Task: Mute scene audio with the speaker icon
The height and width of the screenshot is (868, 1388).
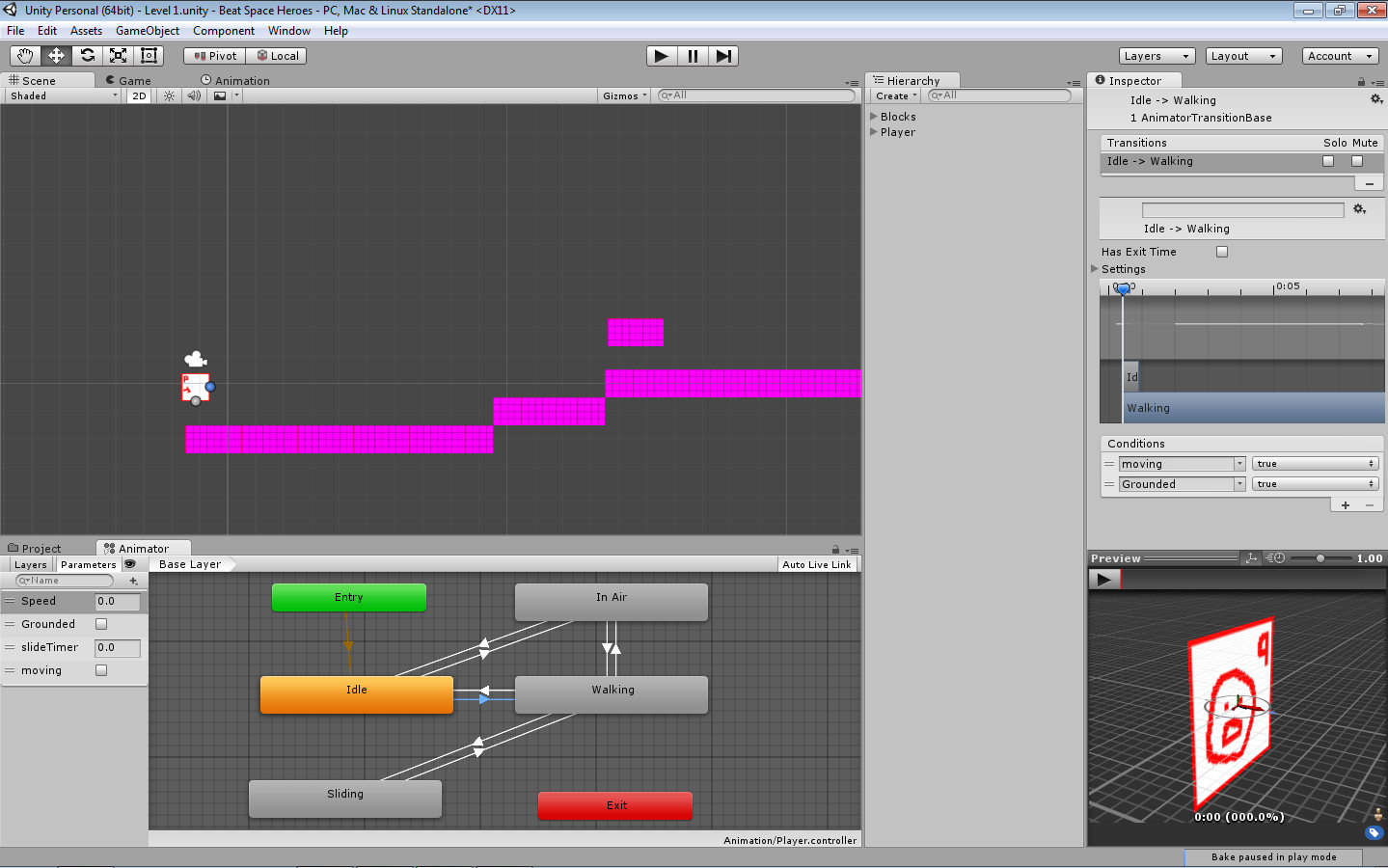Action: (193, 95)
